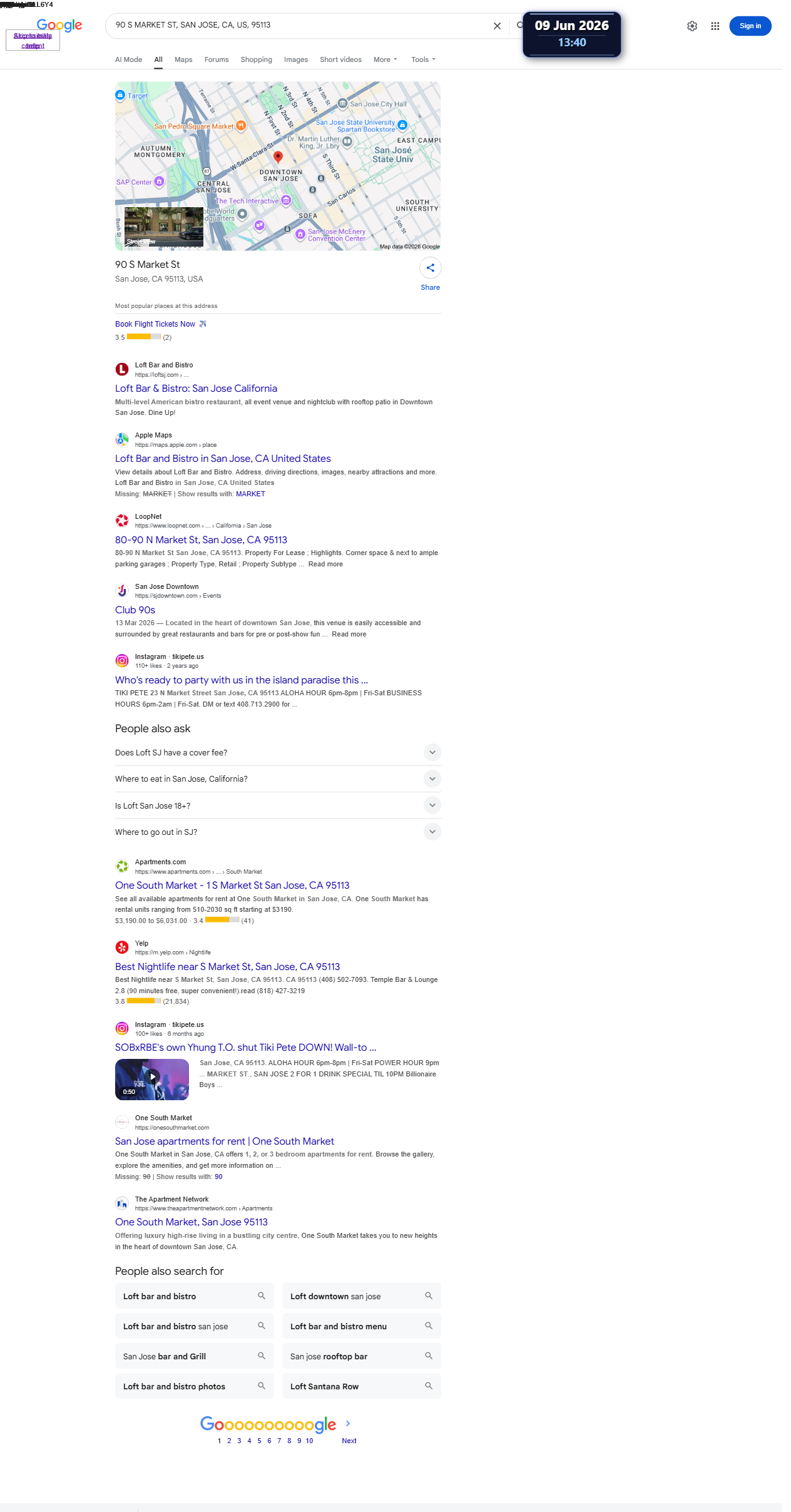This screenshot has width=791, height=1512.
Task: Click the Apartment Network favicon
Action: [x=122, y=1203]
